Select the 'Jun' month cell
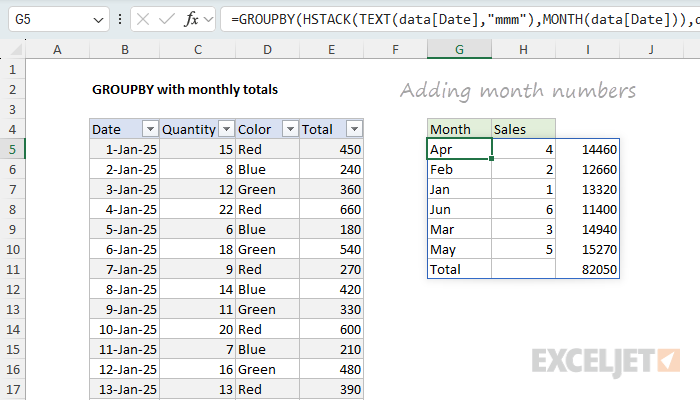Screen dimensions: 700x400 (459, 209)
